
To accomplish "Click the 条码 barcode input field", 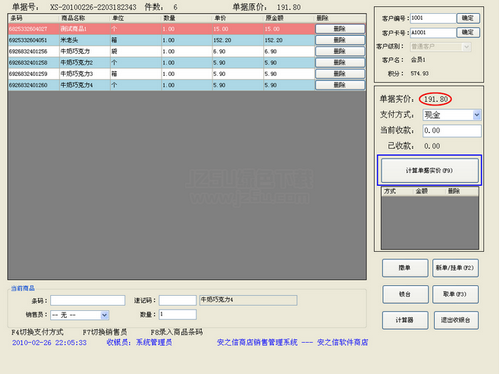I will tap(88, 300).
